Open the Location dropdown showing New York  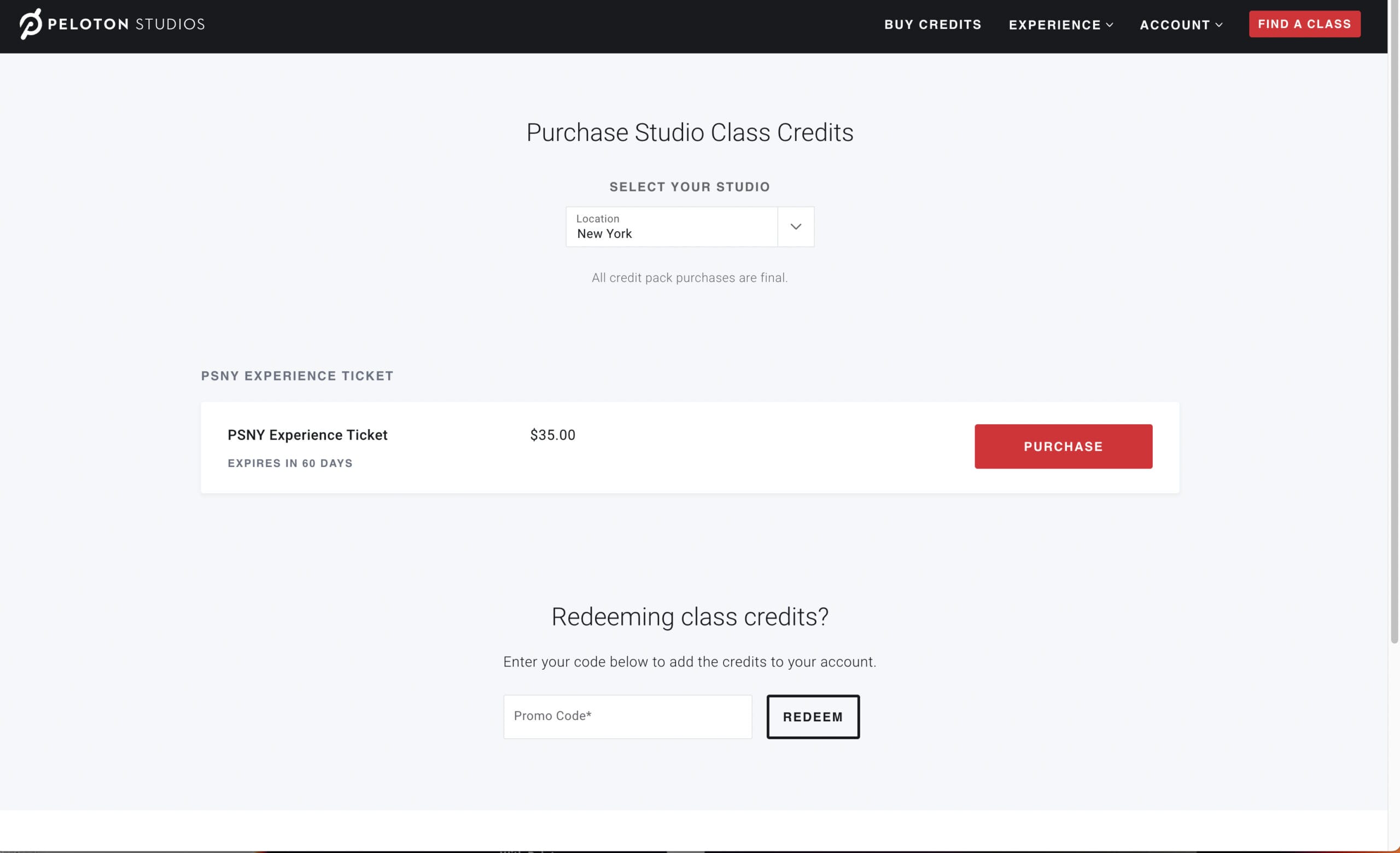[x=689, y=226]
